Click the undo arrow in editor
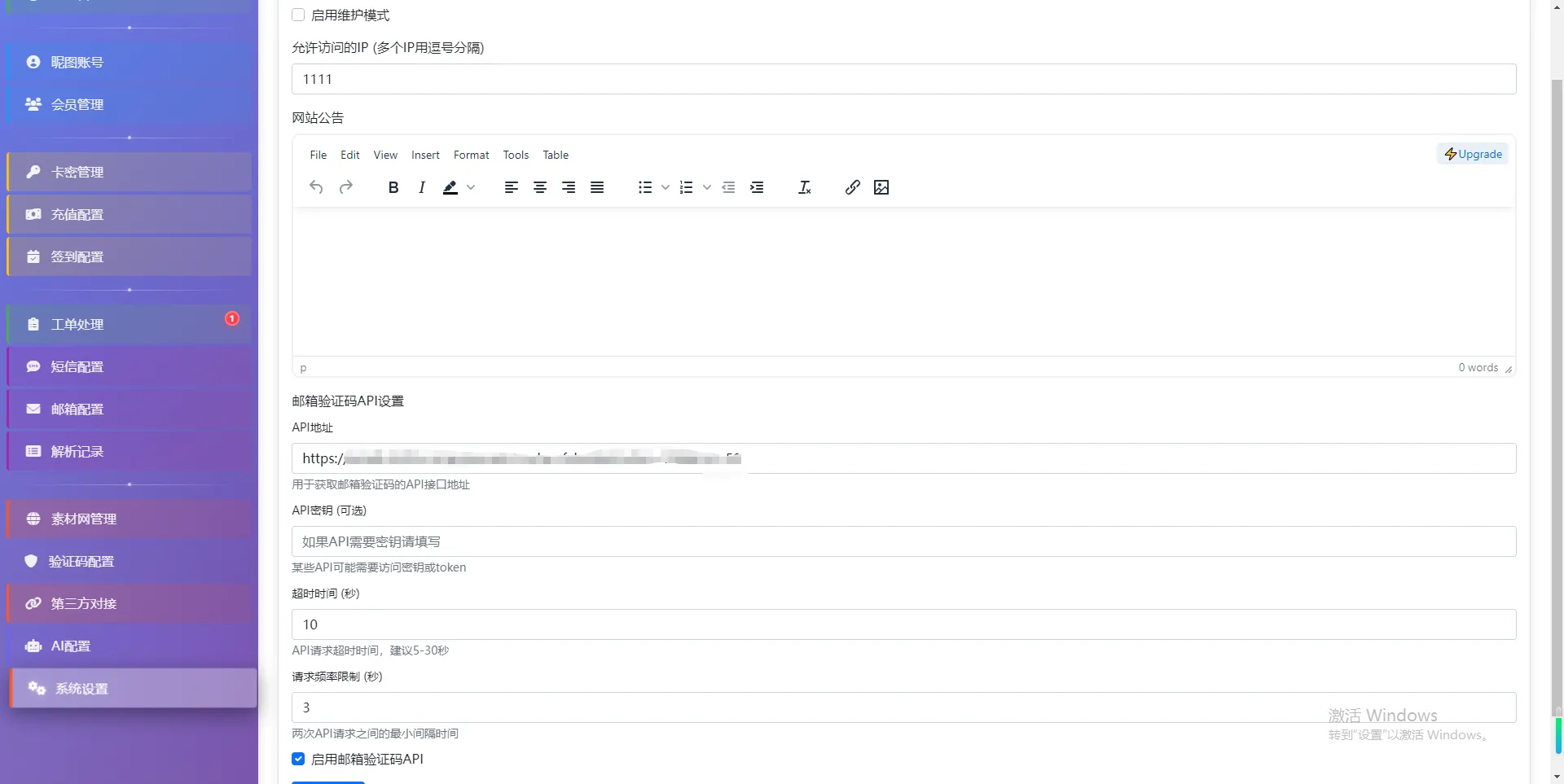This screenshot has width=1564, height=784. pos(316,187)
